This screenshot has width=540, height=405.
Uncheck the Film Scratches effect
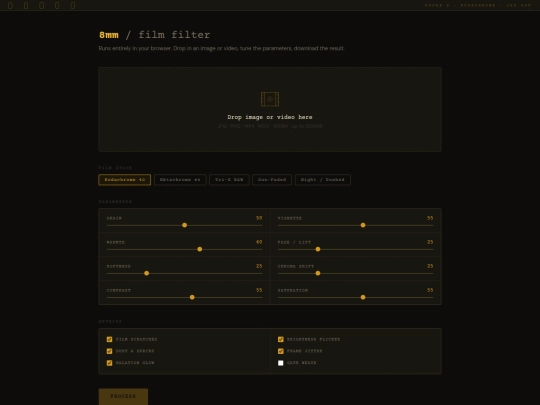point(110,340)
